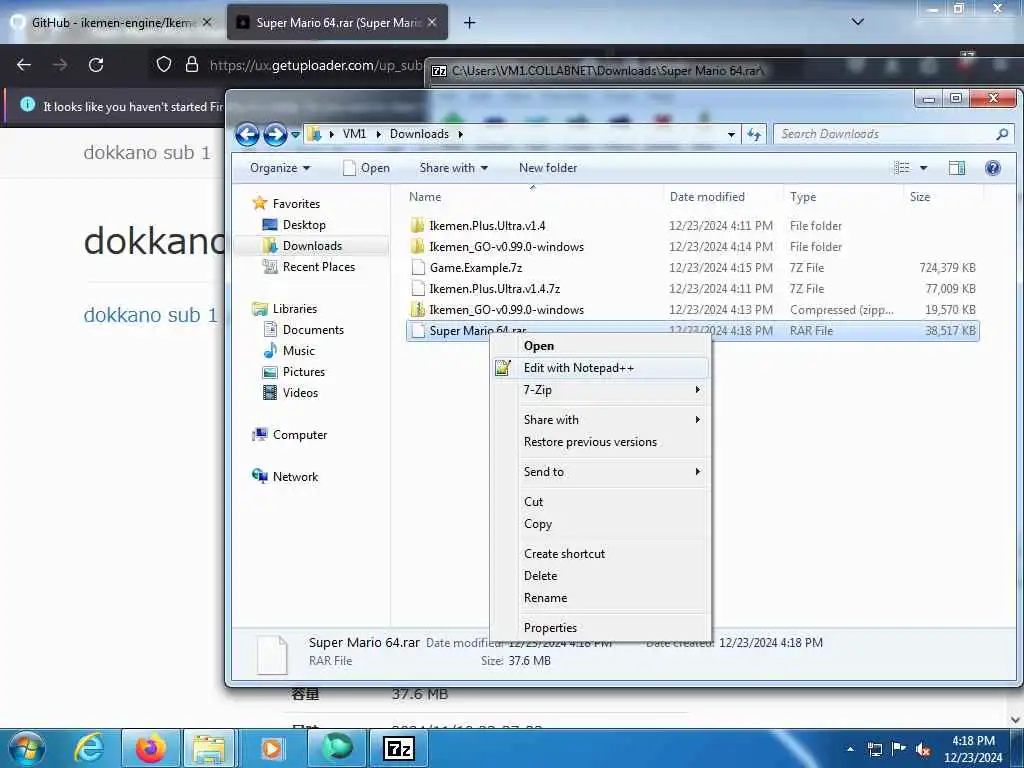Image resolution: width=1024 pixels, height=768 pixels.
Task: Select Ikemen_GO-v0.99.0-windows compressed zip file
Action: coord(692,310)
